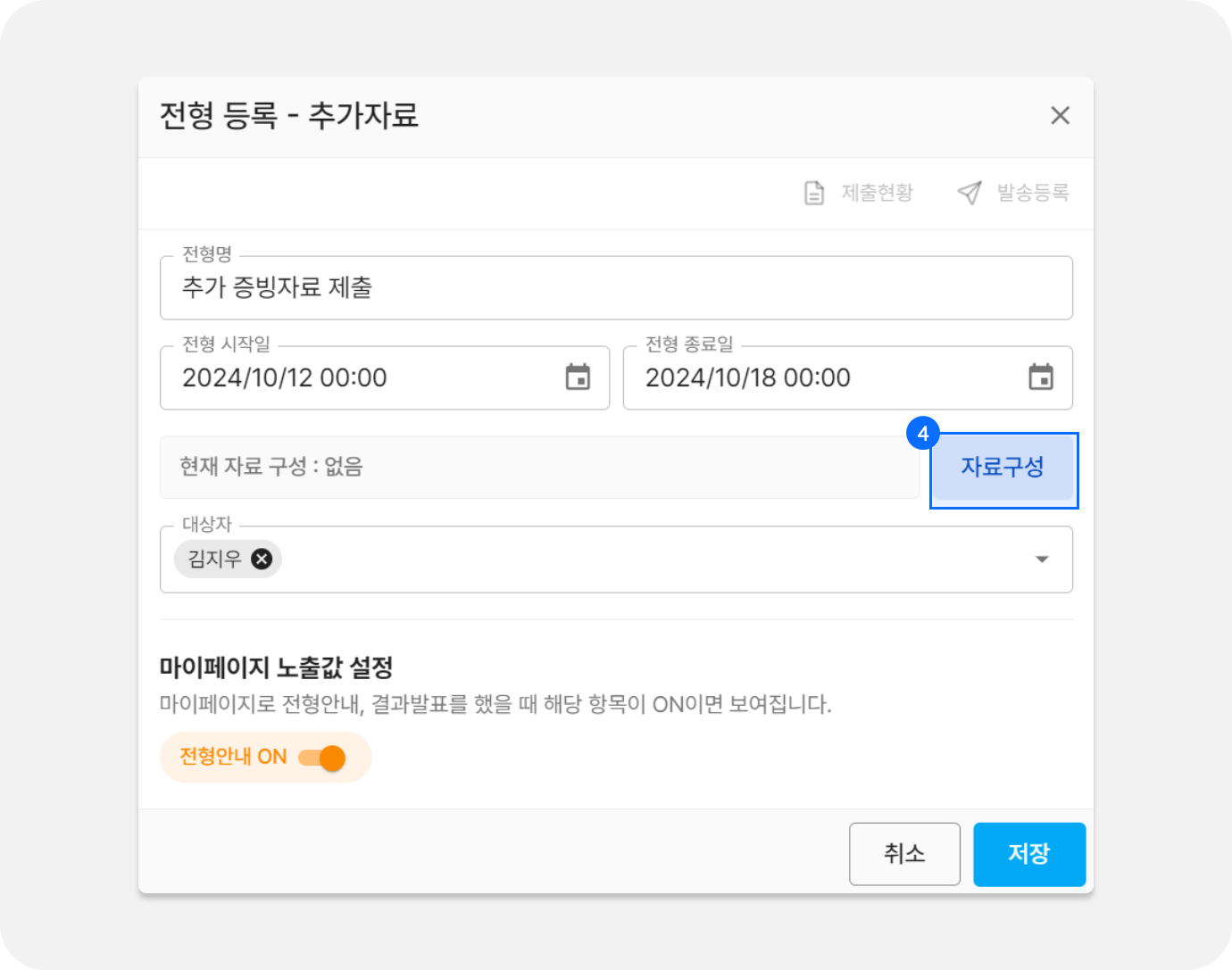Click the 전형안내 ON label text
Viewport: 1232px width, 970px height.
233,757
